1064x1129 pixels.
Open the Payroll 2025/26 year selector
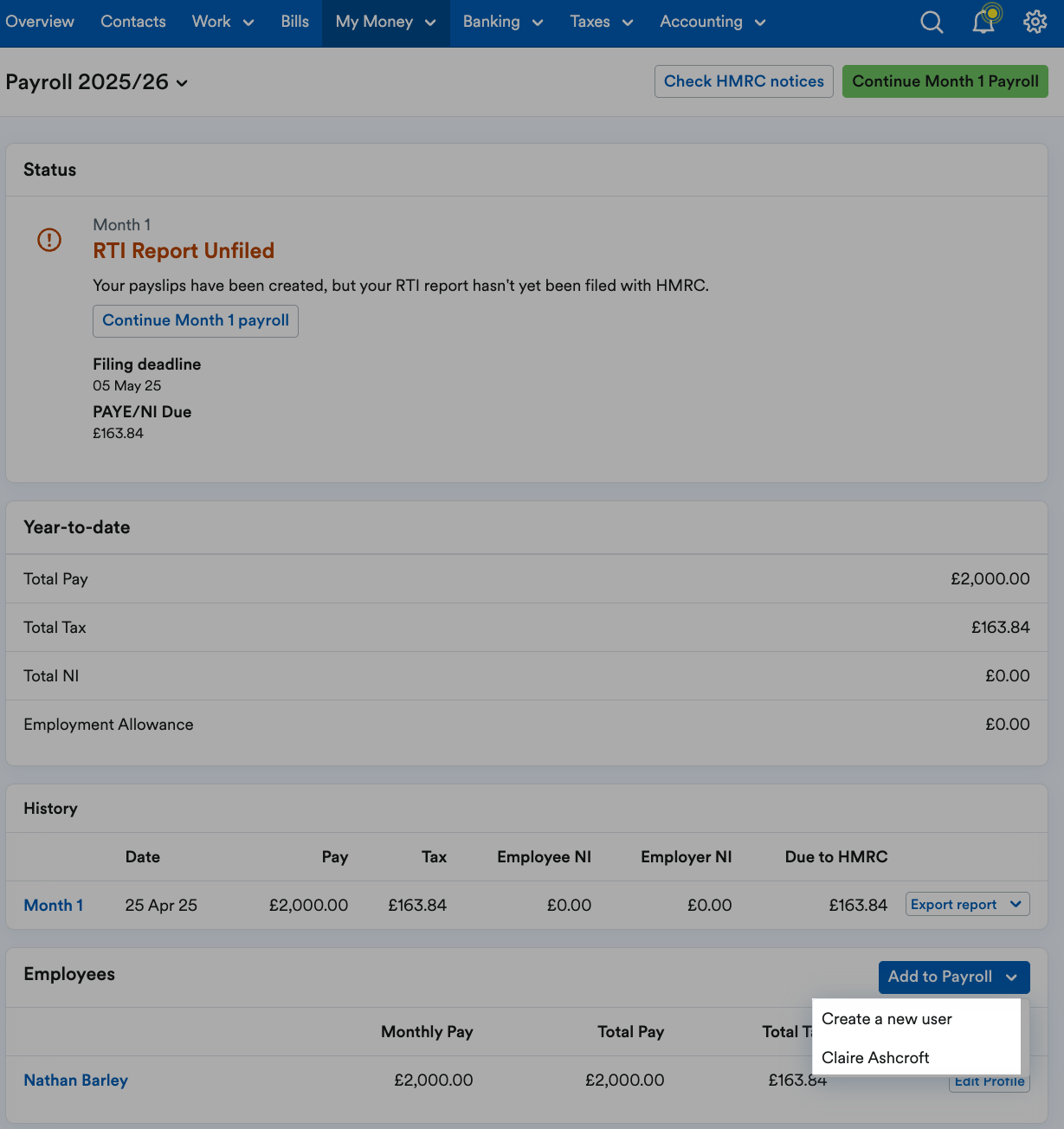point(183,84)
